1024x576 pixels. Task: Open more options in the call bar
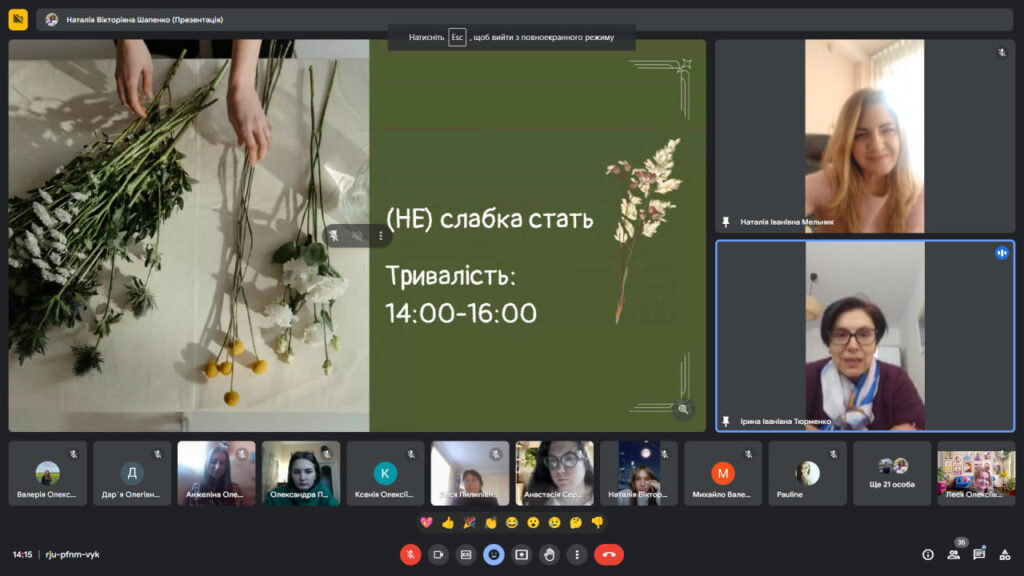(577, 554)
